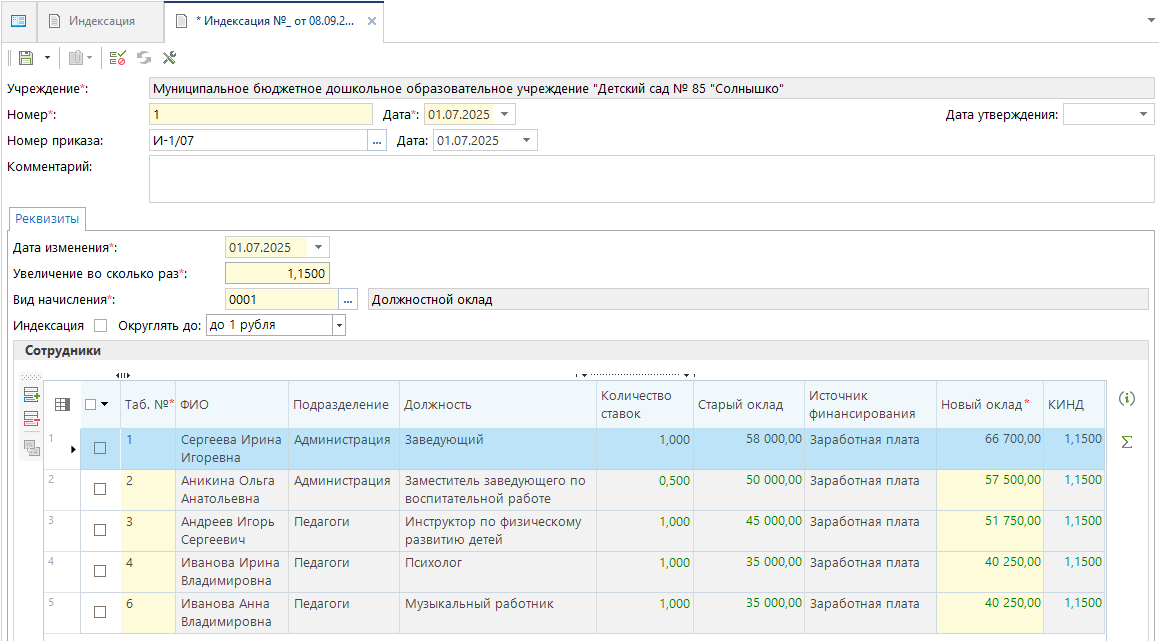Screen dimensions: 1159x641
Task: Tick the checkbox for Аникина Ольга Анатольевна
Action: point(100,489)
